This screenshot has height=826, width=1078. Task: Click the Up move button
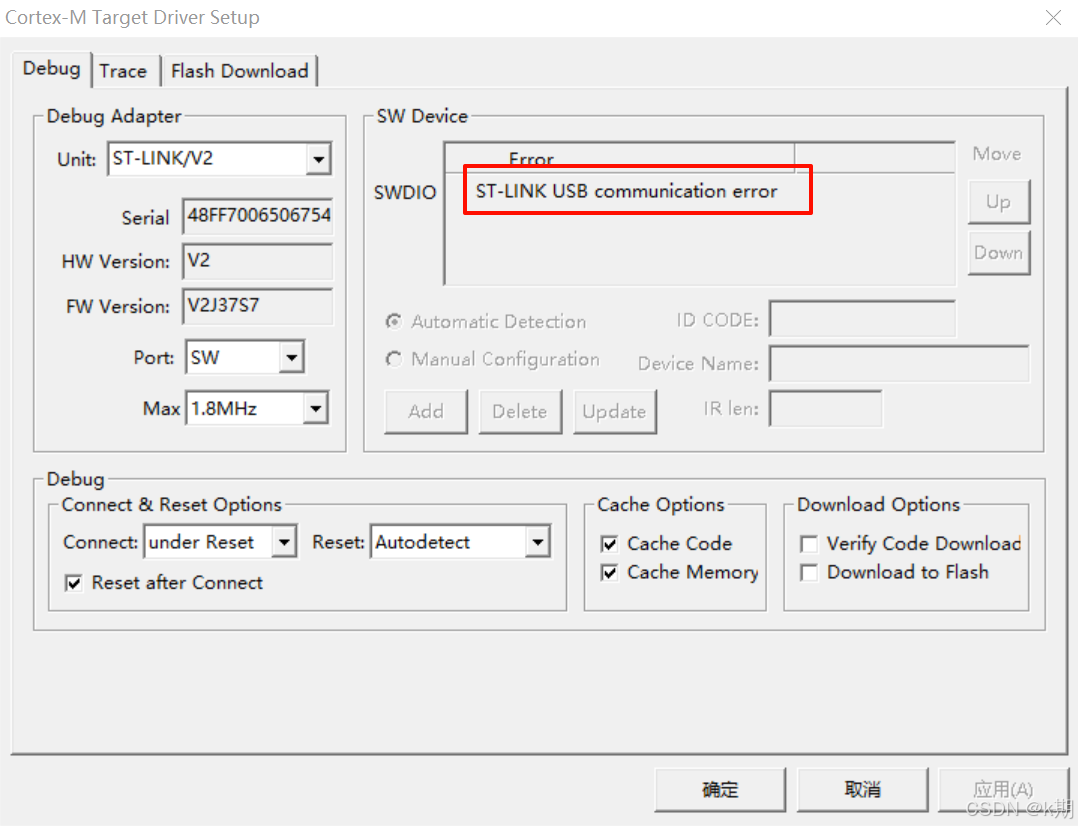pyautogui.click(x=999, y=202)
